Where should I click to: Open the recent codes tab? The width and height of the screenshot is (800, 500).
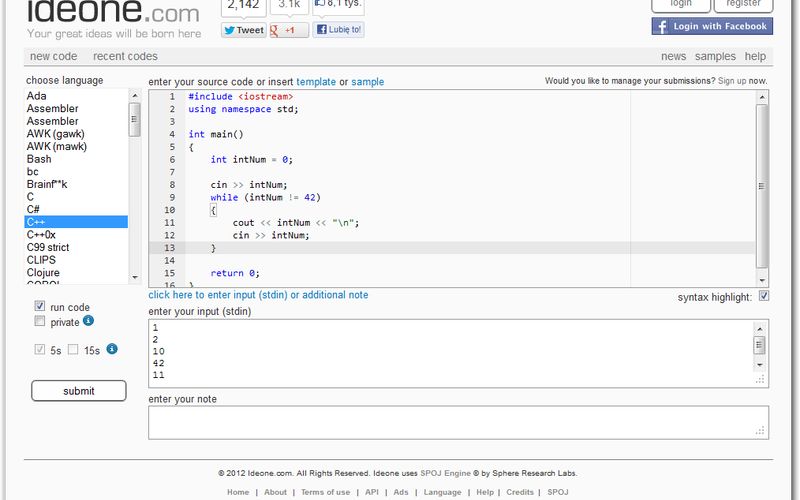click(x=125, y=57)
